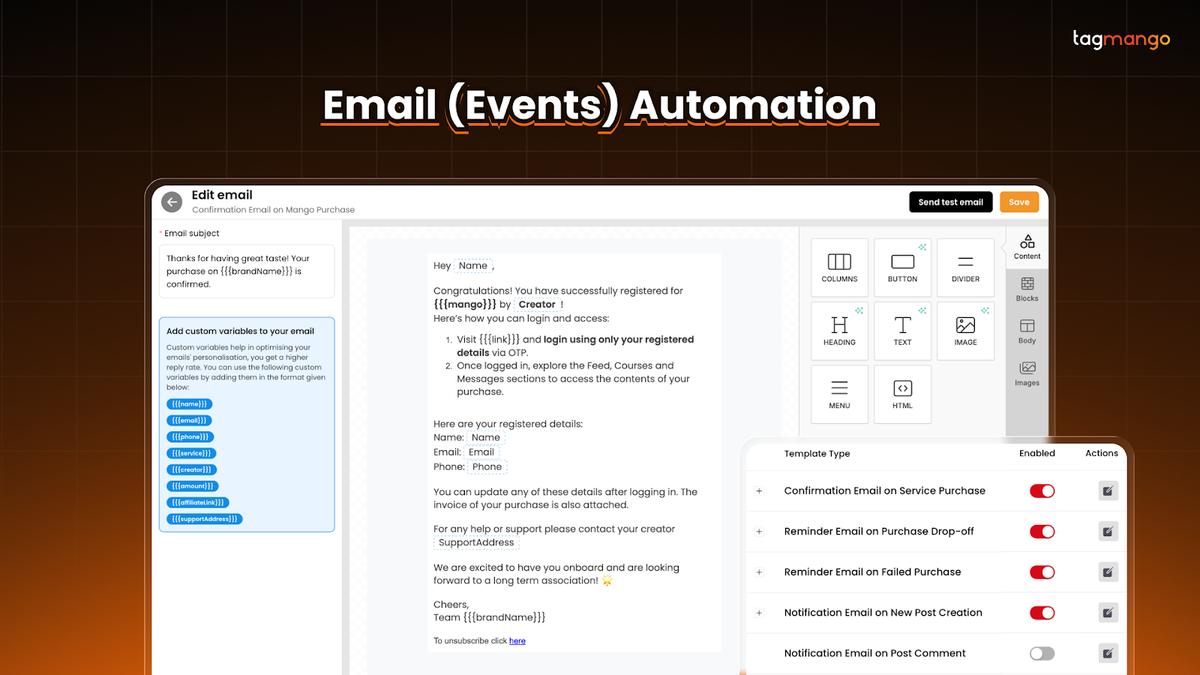The image size is (1200, 675).
Task: Expand the Reminder Email on Purchase Drop-off row
Action: [757, 532]
